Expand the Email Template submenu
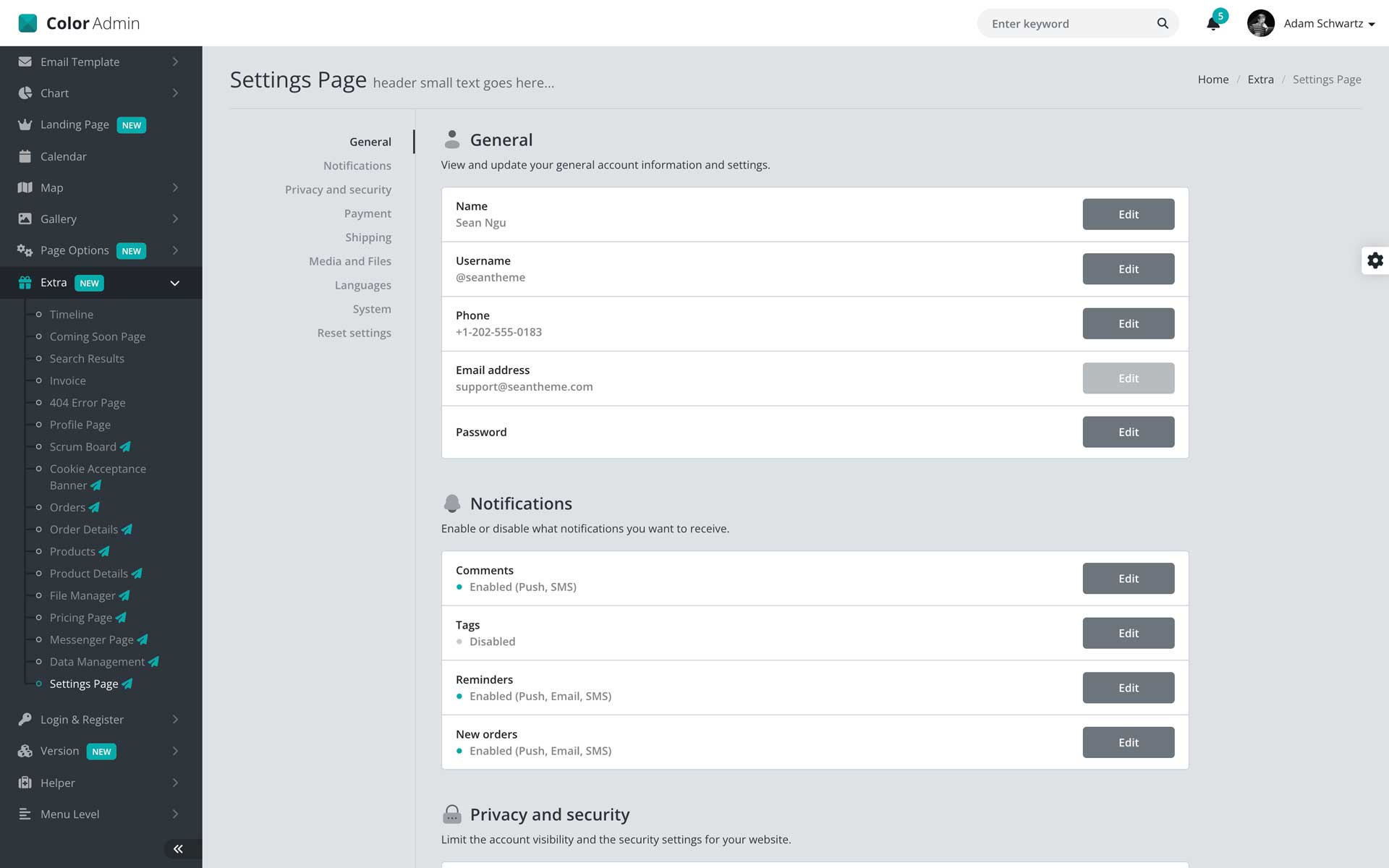1389x868 pixels. (x=175, y=62)
